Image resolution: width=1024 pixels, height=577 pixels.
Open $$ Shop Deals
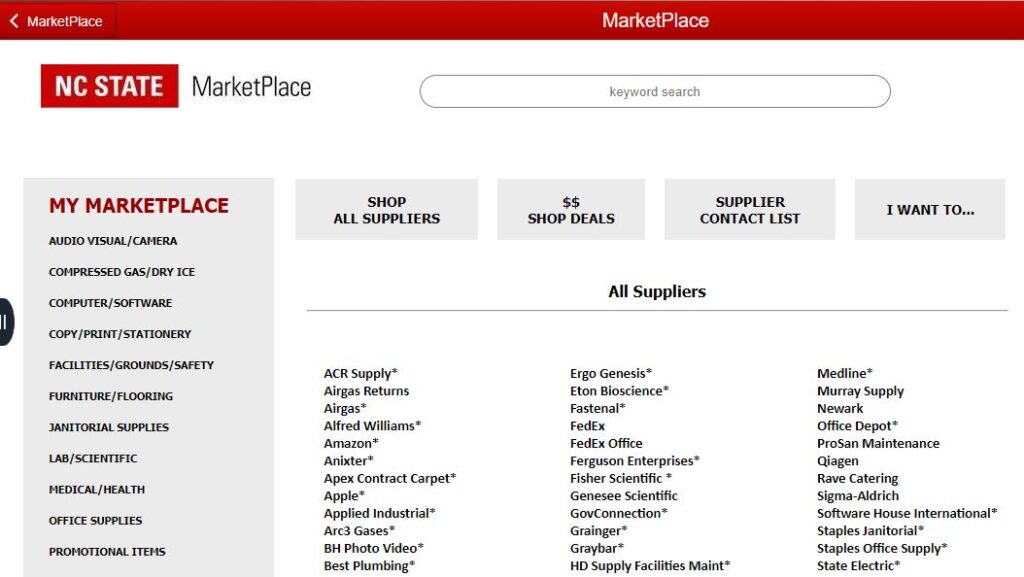pyautogui.click(x=571, y=210)
